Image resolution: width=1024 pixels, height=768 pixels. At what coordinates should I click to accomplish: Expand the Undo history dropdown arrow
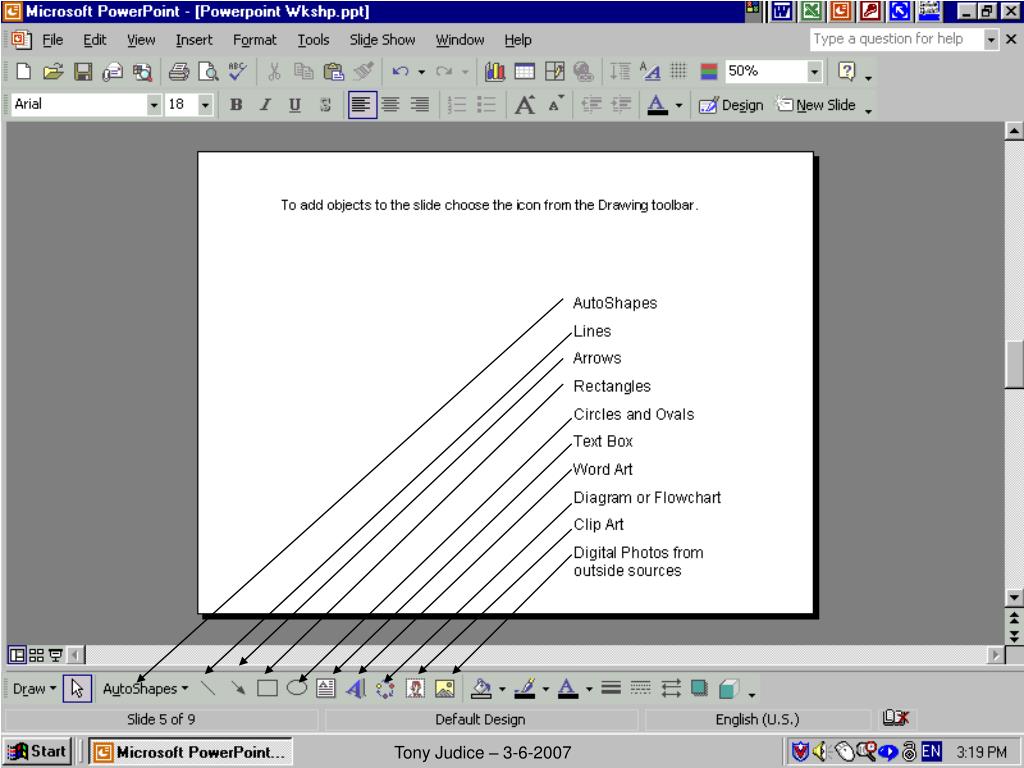pyautogui.click(x=421, y=72)
